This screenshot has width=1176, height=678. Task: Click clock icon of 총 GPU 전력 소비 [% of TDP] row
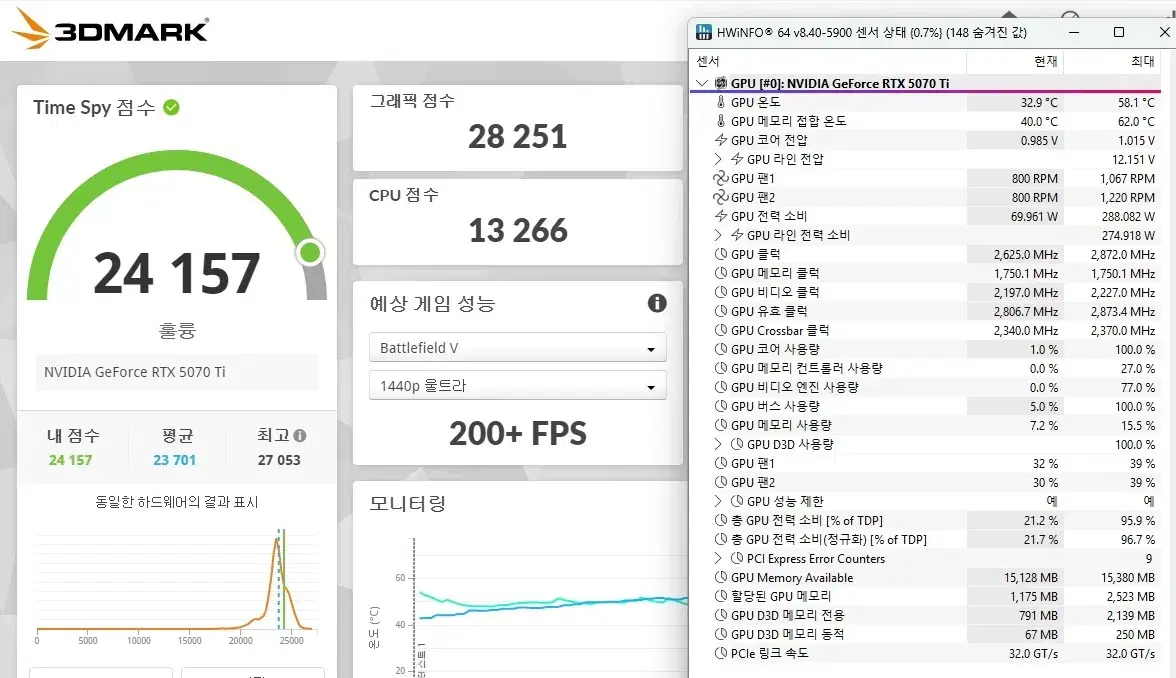721,520
